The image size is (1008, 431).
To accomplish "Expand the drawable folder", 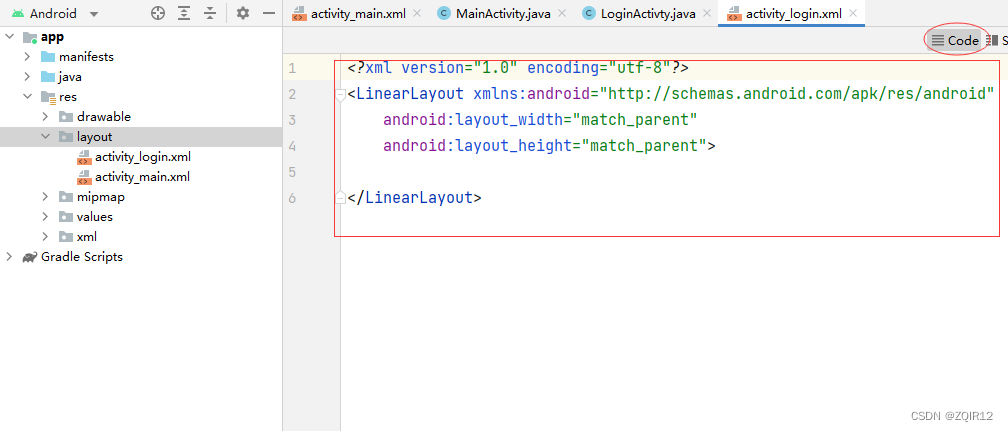I will [x=45, y=116].
